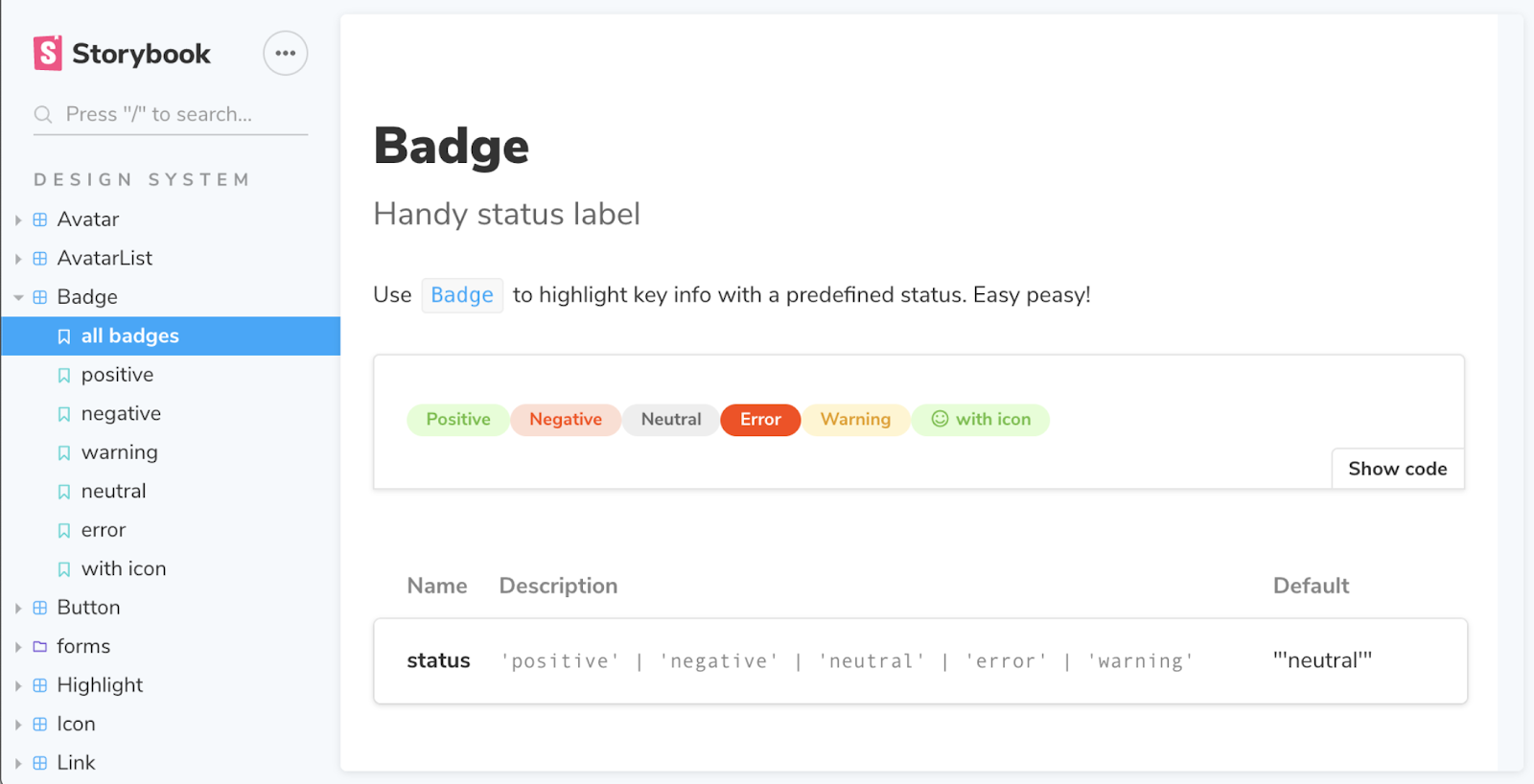Screen dimensions: 1534x784
Task: Click the bookmark icon beside positive story
Action: click(64, 376)
